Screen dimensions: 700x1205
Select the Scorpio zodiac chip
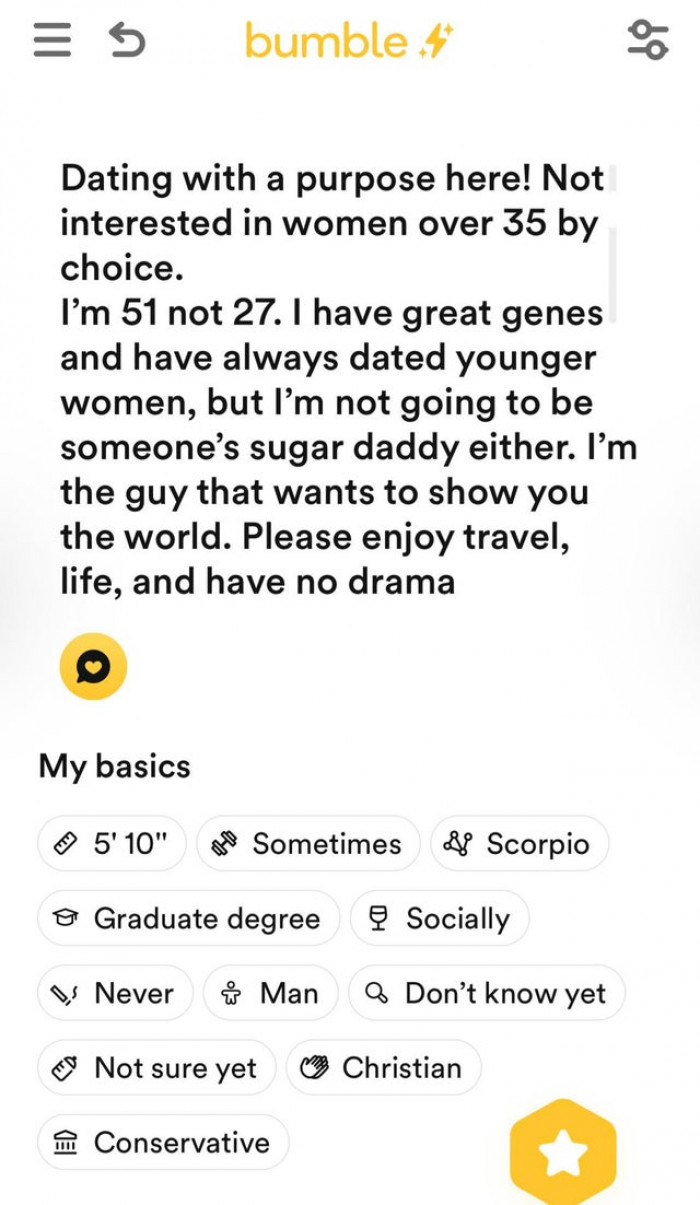tap(520, 843)
